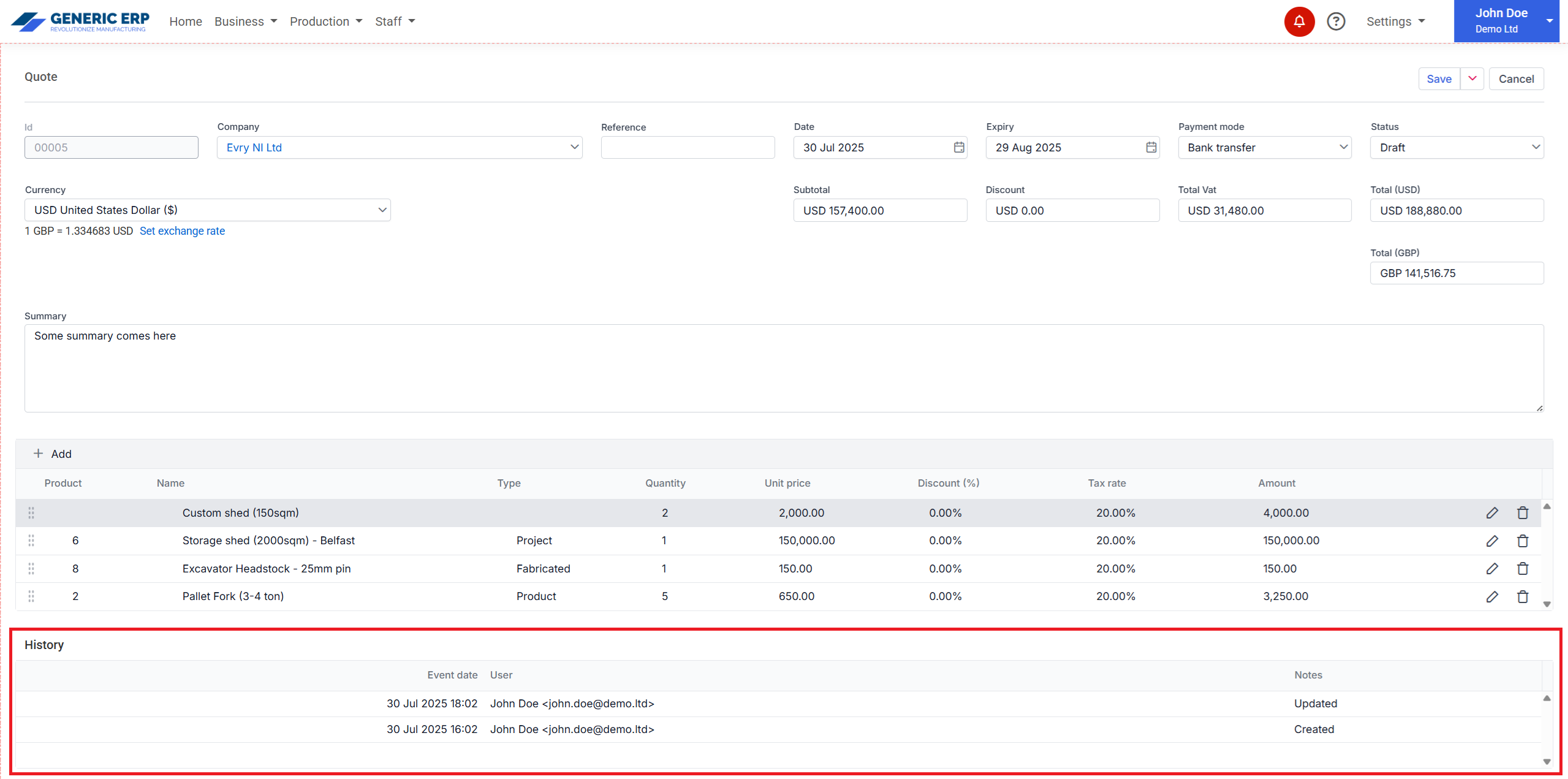This screenshot has width=1568, height=779.
Task: Click into the Reference input field
Action: click(687, 148)
